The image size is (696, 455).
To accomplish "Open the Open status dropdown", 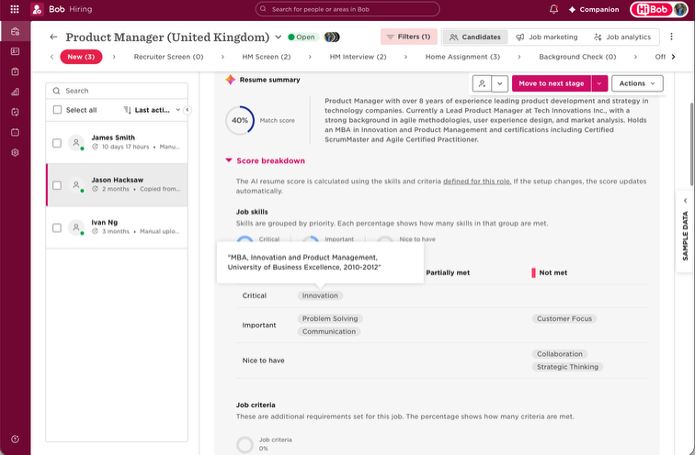I will click(303, 37).
